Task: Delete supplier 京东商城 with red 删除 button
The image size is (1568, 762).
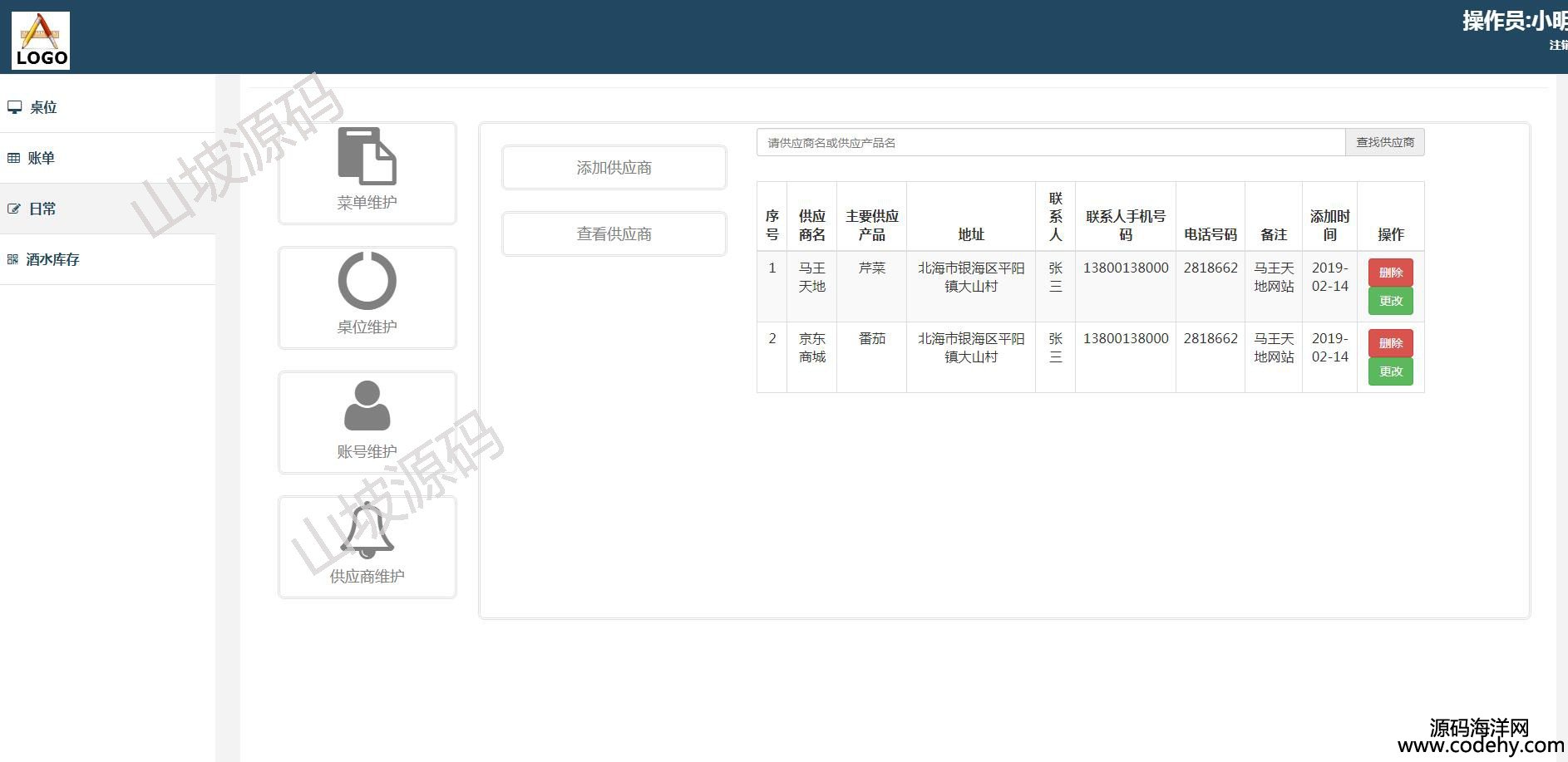Action: 1390,343
